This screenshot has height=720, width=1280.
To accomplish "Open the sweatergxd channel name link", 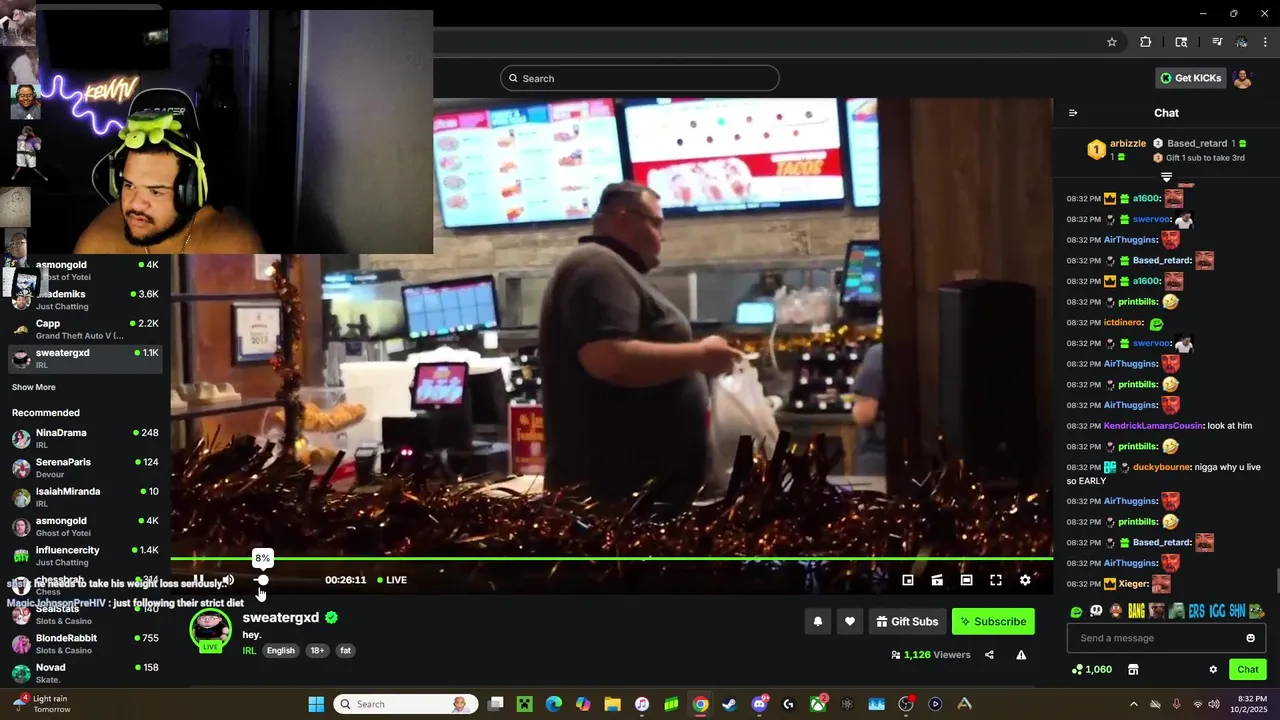I will pyautogui.click(x=280, y=618).
